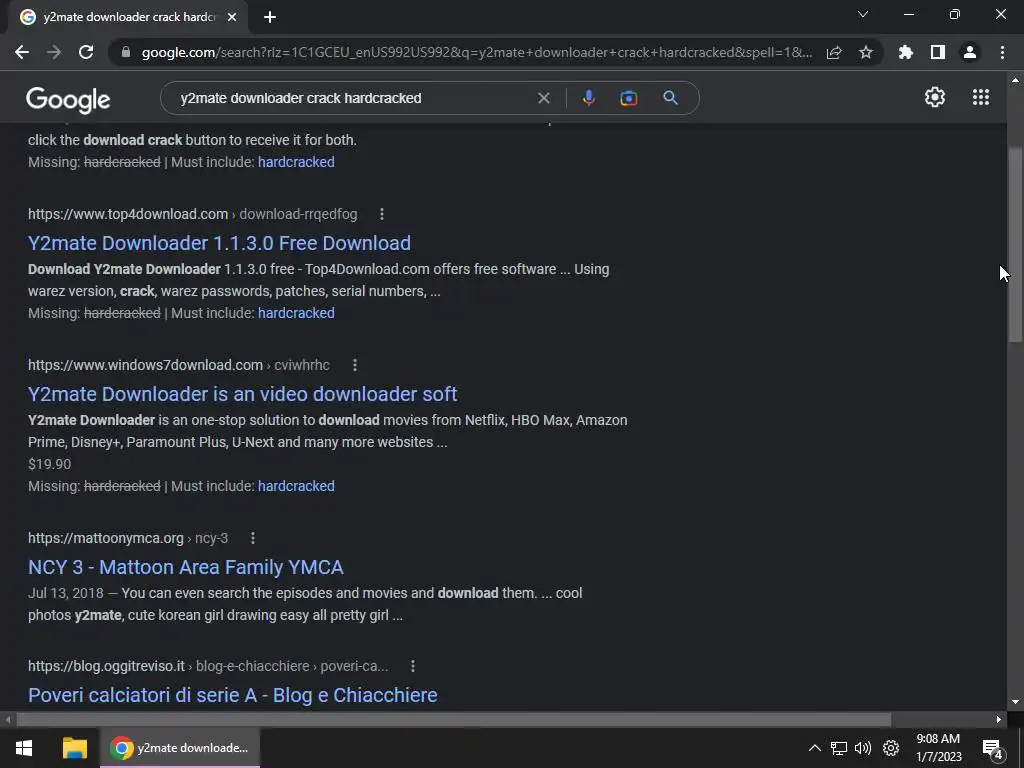Open Chrome three-dot menu
1024x768 pixels.
click(1002, 52)
